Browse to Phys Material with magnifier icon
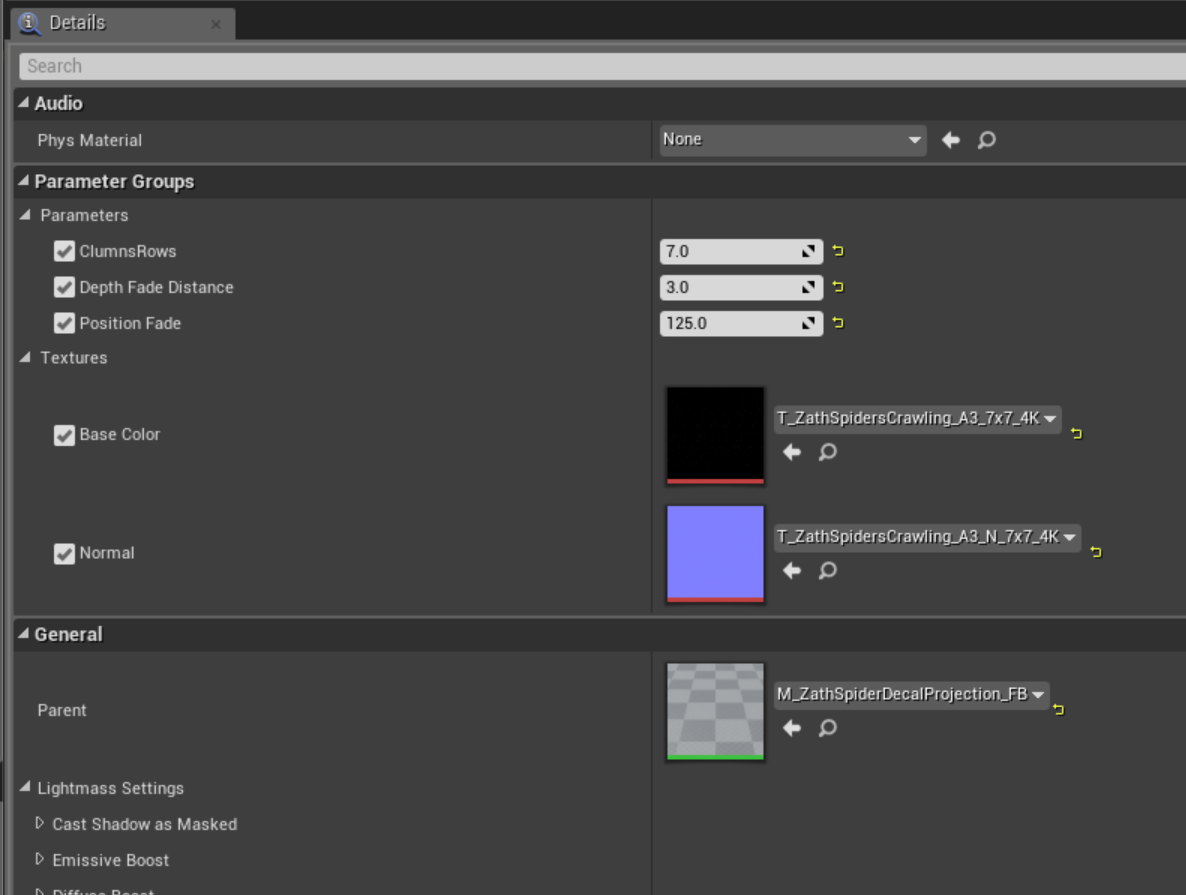 pos(986,140)
